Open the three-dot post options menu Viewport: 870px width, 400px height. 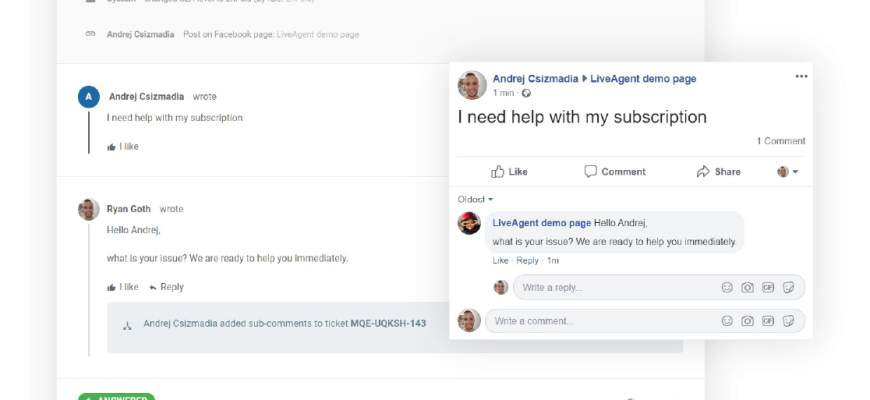coord(801,77)
